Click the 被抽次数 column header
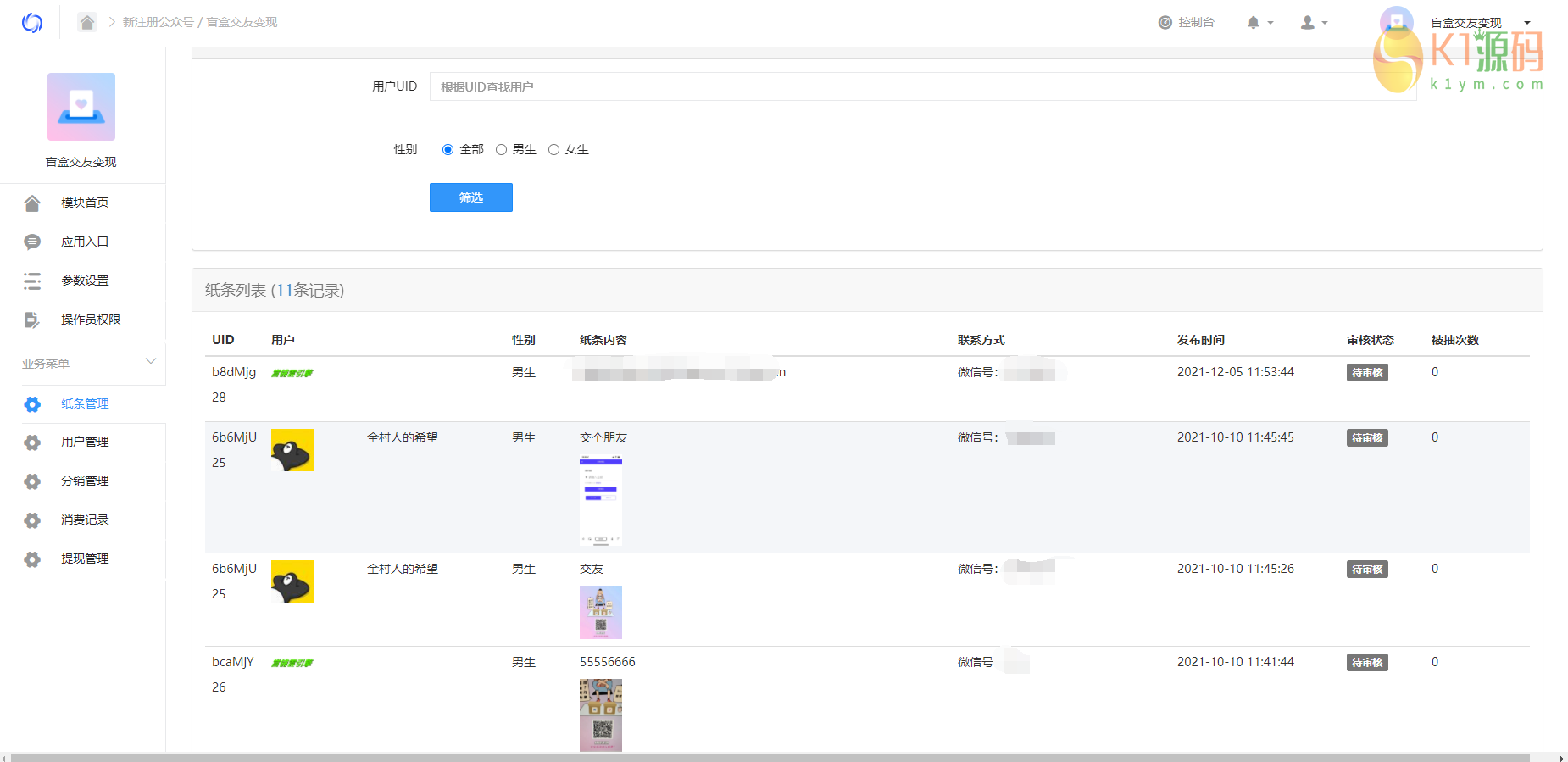Screen dimensions: 1568x762 point(1455,340)
